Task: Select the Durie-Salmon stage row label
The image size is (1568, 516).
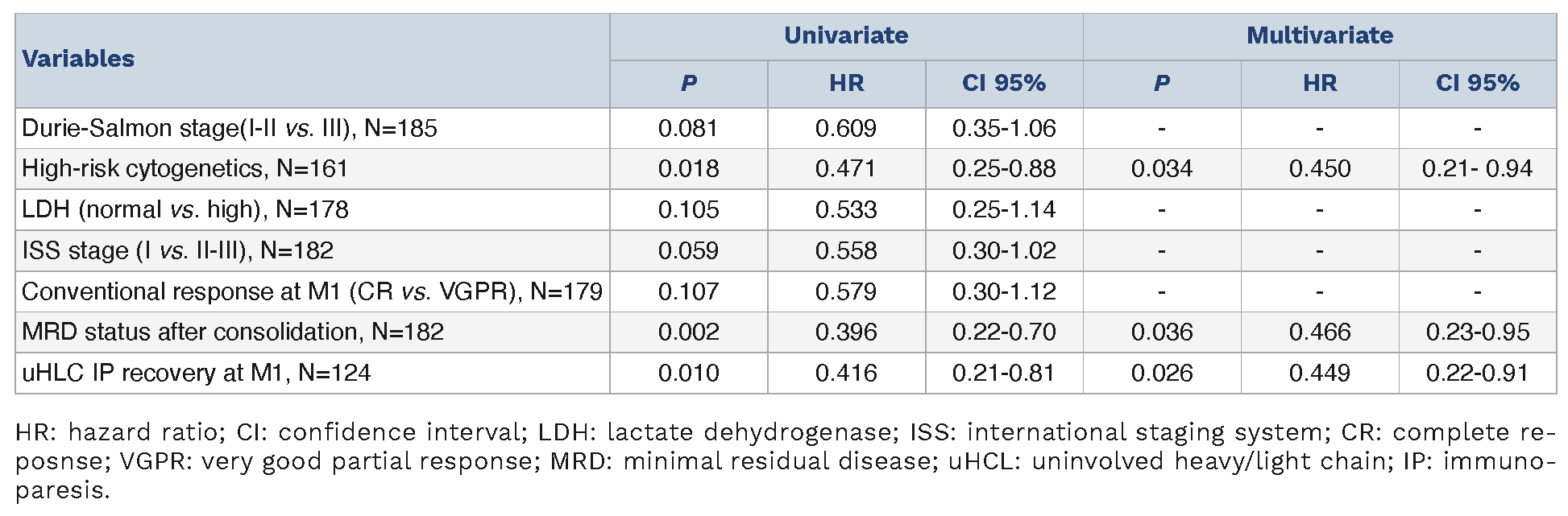Action: coord(230,128)
